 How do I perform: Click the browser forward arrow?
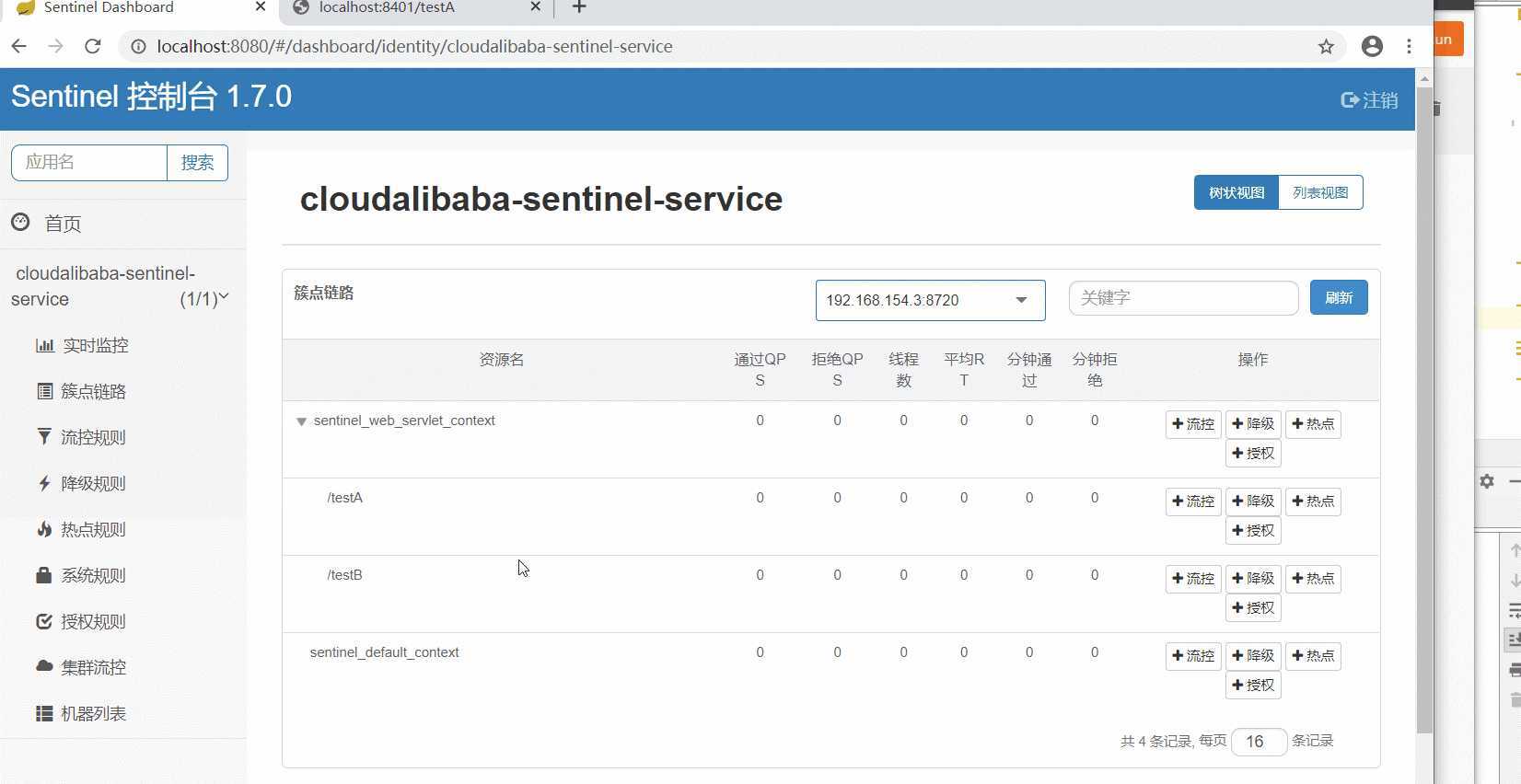[55, 46]
